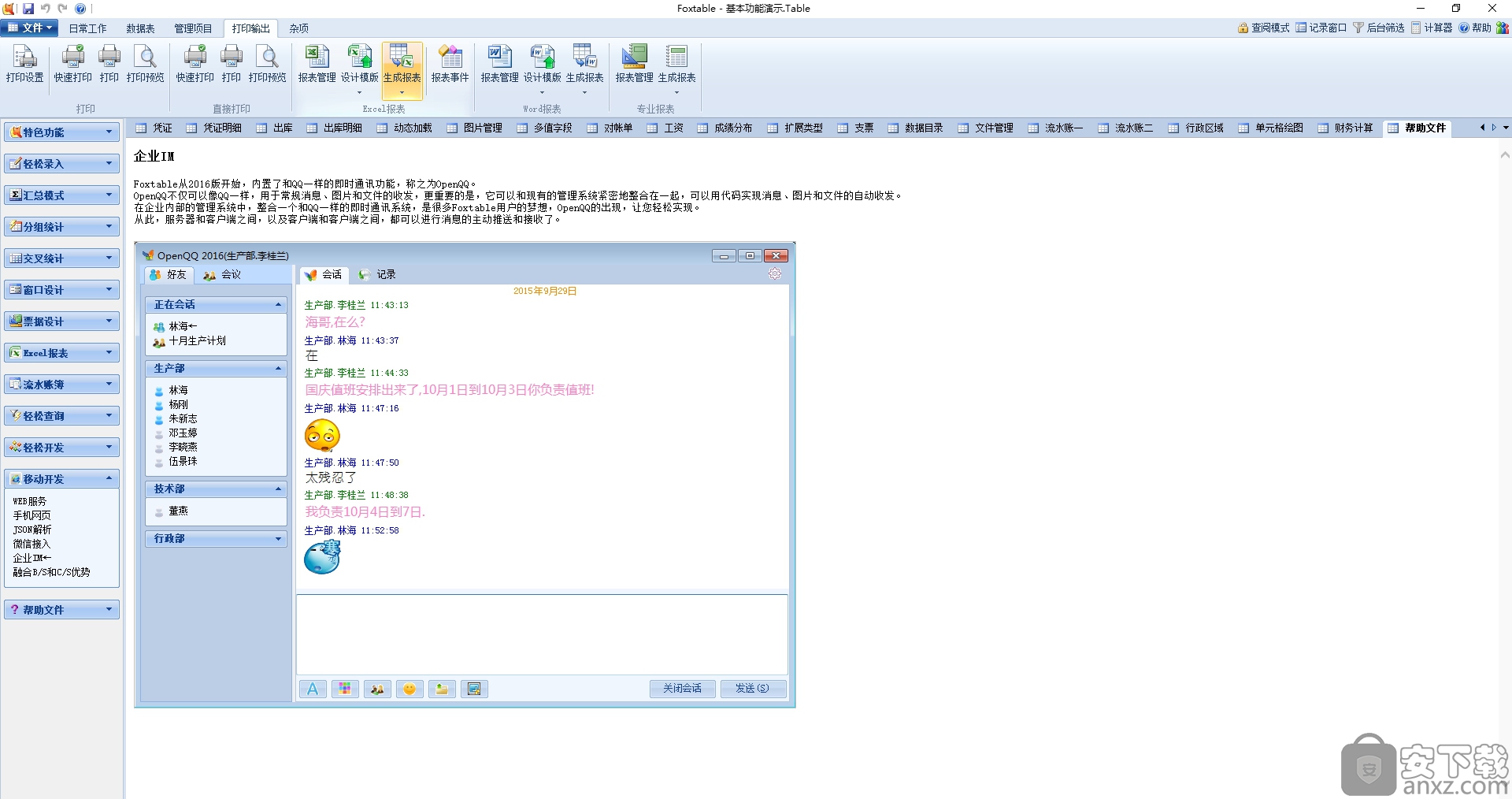Click the send-file folder icon in OpenQQ
Viewport: 1512px width, 799px height.
[x=442, y=689]
